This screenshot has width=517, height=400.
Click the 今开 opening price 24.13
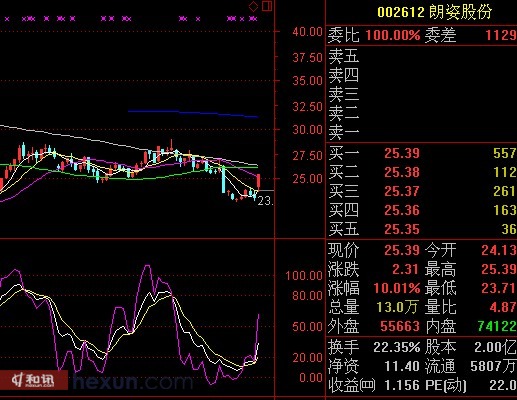click(499, 250)
